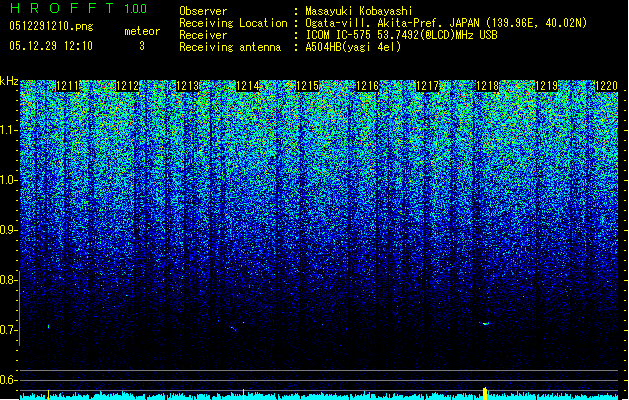
Task: Select the file name 0512291210.png
Action: coord(51,27)
